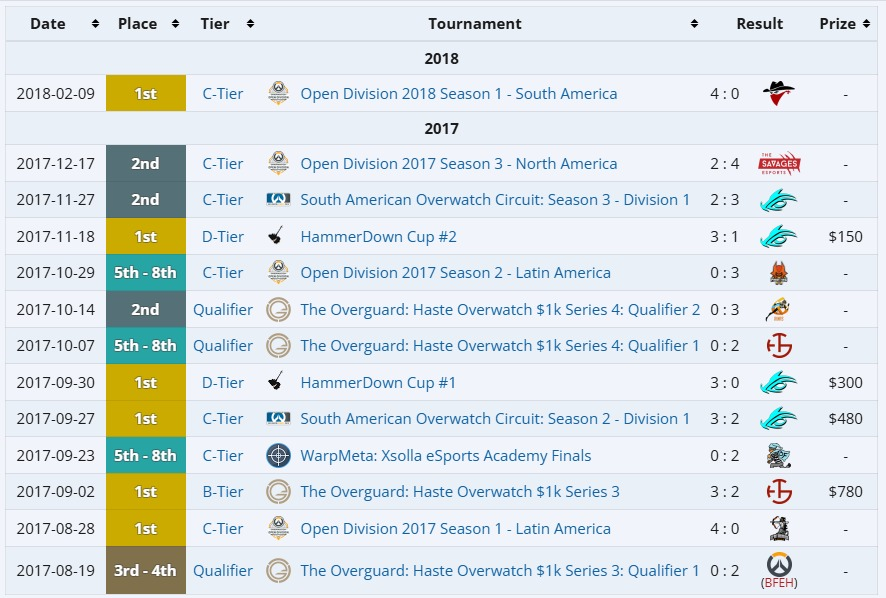Select the $150 prize cell
Image resolution: width=886 pixels, height=598 pixels.
tap(845, 236)
